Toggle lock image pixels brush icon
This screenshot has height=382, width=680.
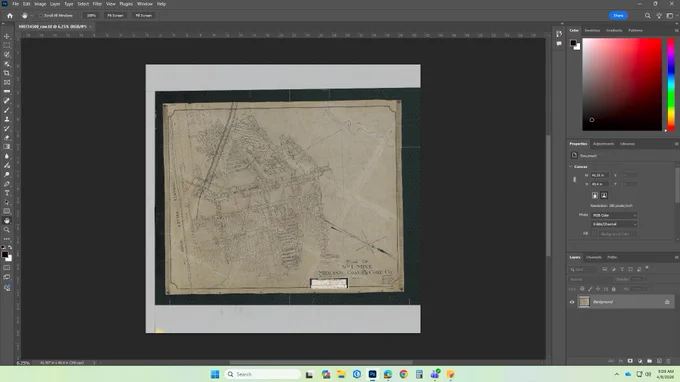[x=590, y=289]
